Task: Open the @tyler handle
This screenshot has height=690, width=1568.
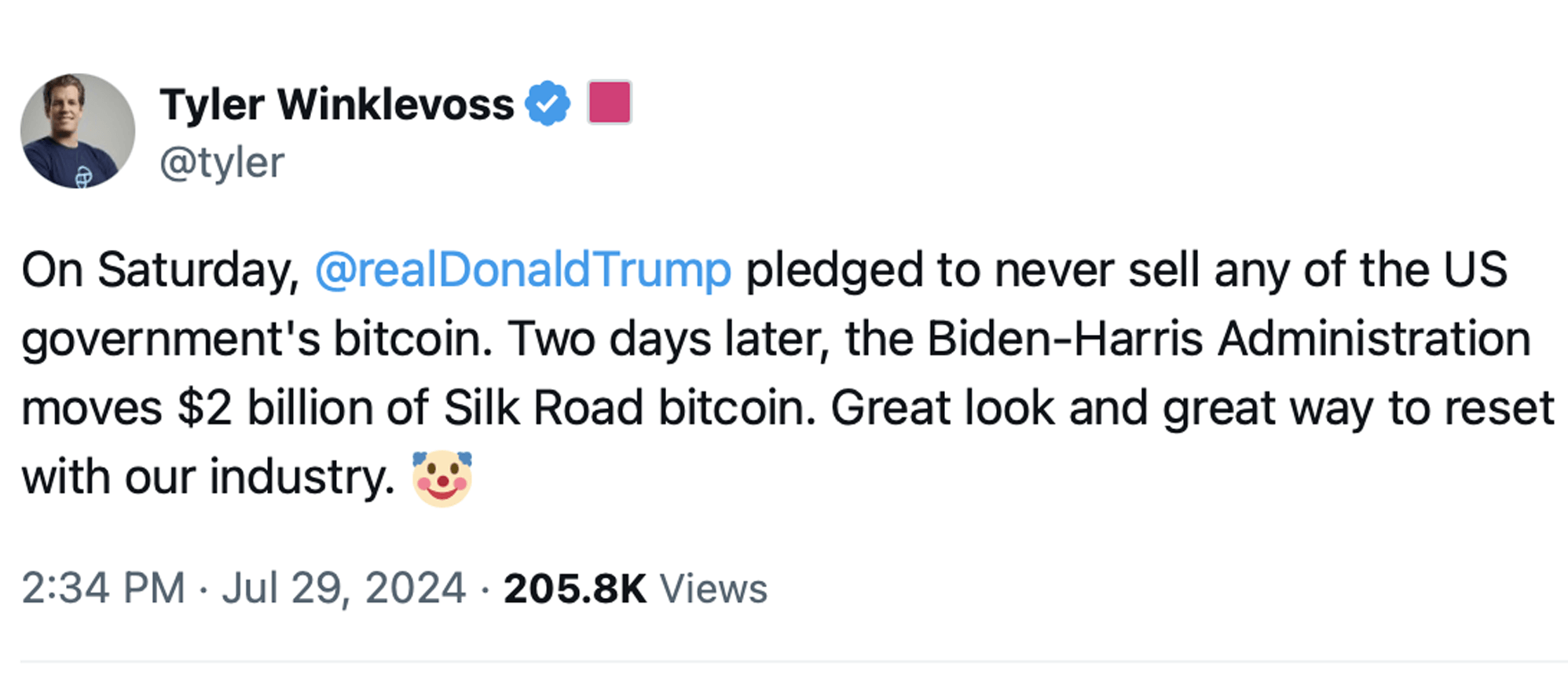Action: click(222, 163)
